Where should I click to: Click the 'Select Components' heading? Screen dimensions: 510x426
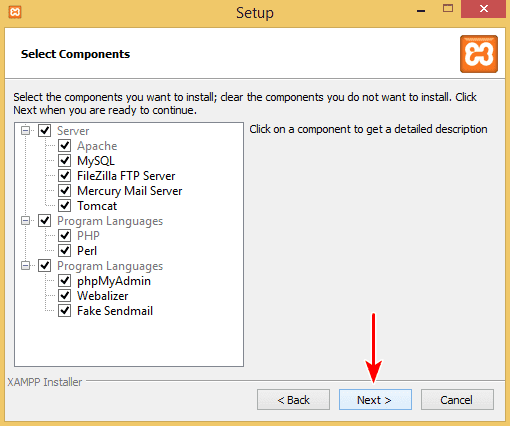coord(75,54)
